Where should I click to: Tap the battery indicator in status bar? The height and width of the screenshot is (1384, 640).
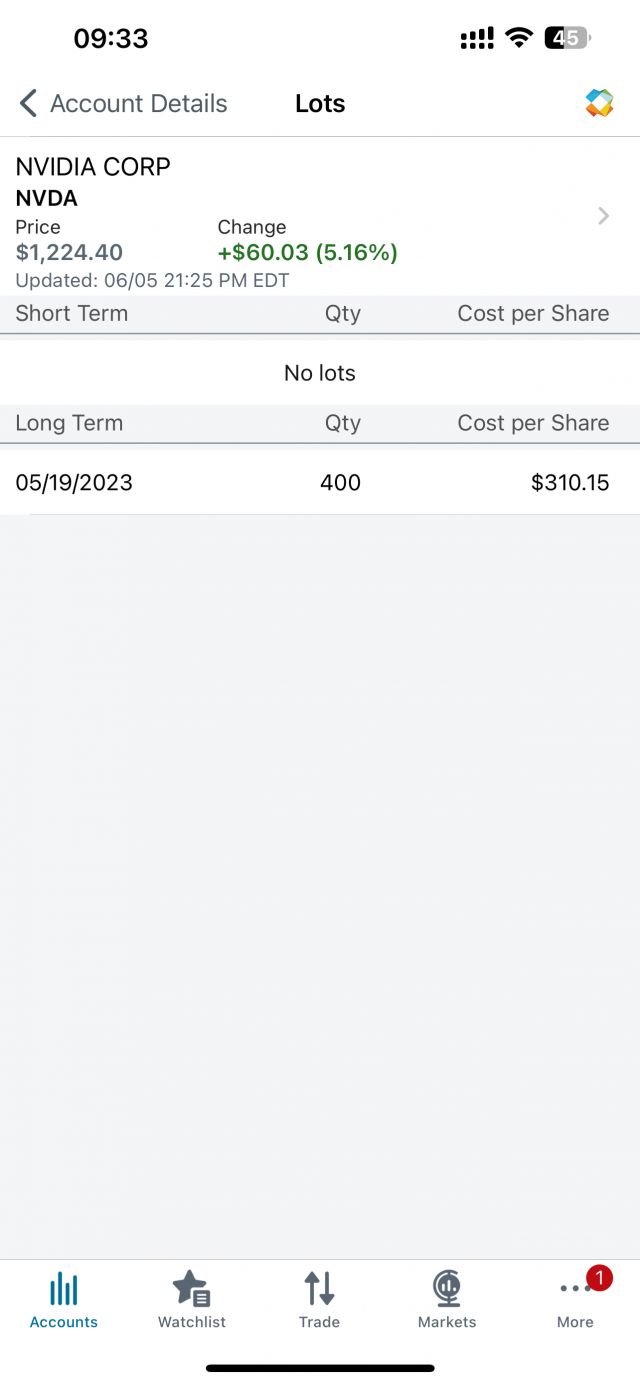567,39
